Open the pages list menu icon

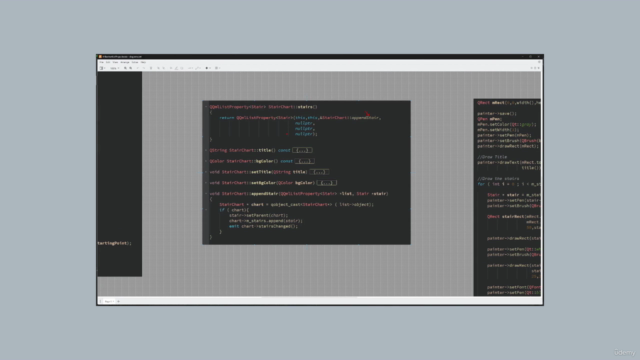(100, 301)
